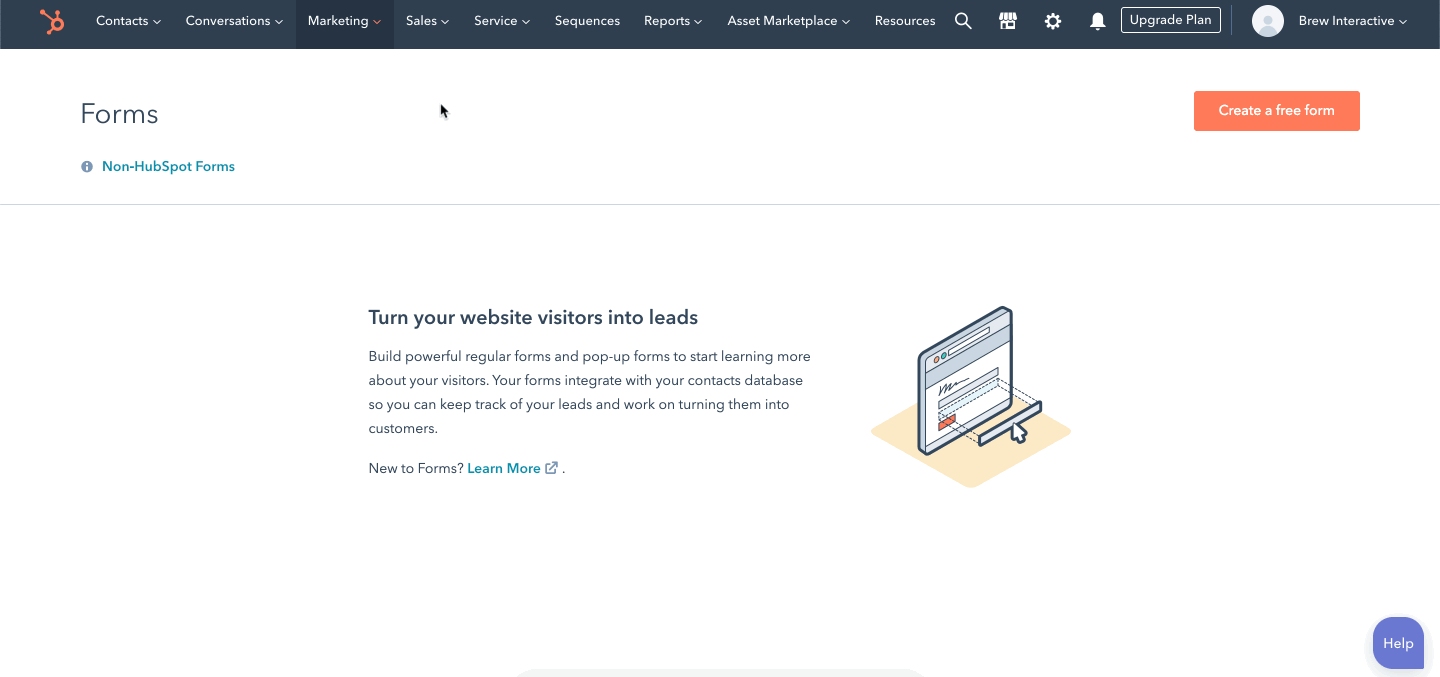
Task: Open the Settings gear icon
Action: (1053, 21)
